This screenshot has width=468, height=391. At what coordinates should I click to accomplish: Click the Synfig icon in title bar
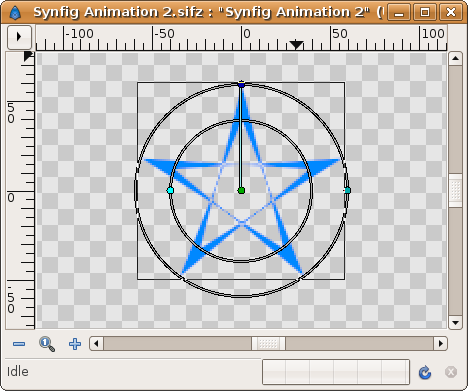(15, 13)
